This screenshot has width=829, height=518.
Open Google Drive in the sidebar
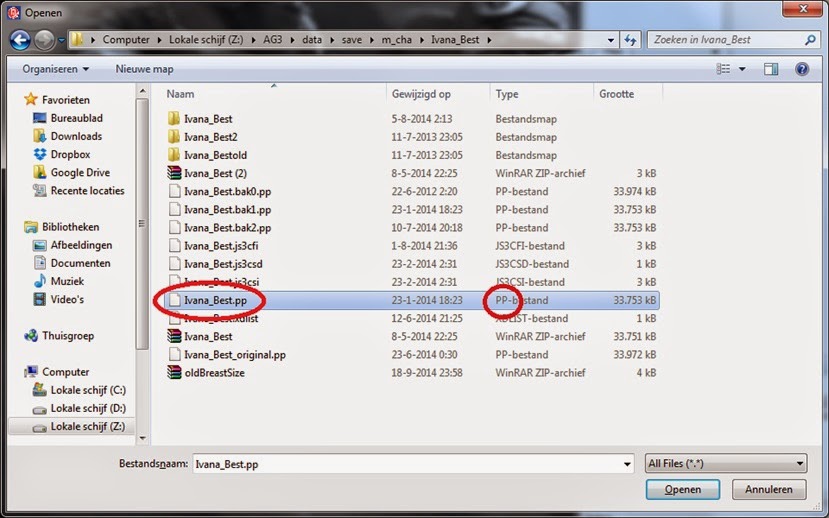point(80,172)
